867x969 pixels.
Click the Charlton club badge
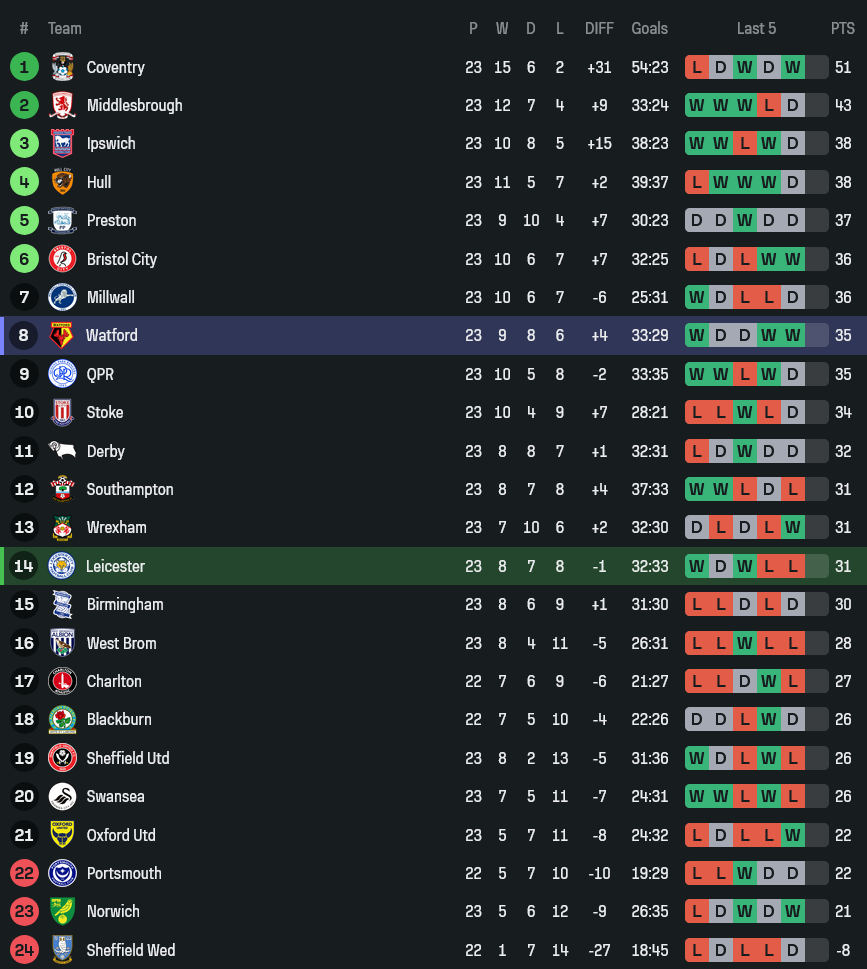(x=62, y=681)
